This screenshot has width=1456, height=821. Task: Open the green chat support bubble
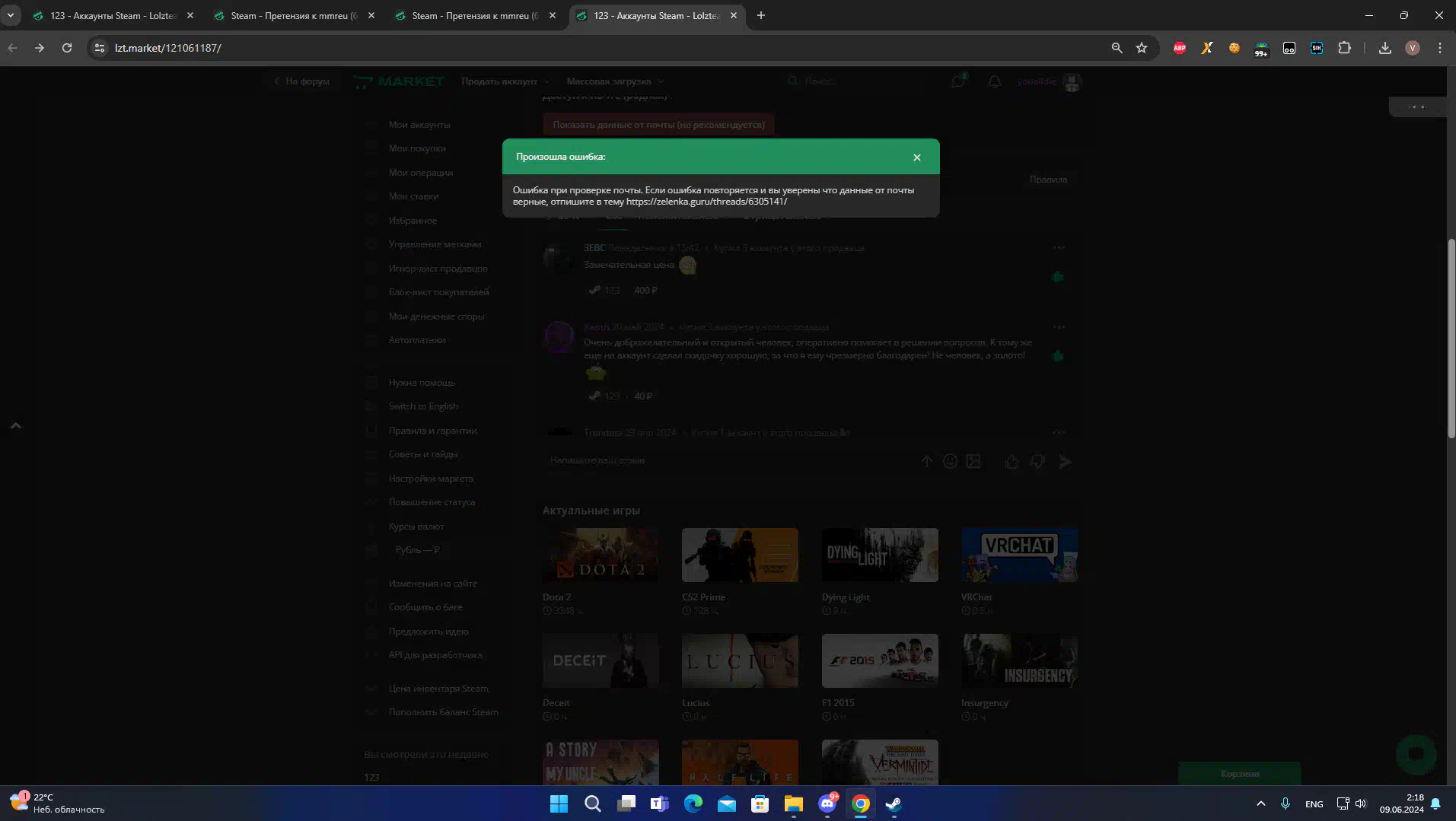tap(1416, 753)
